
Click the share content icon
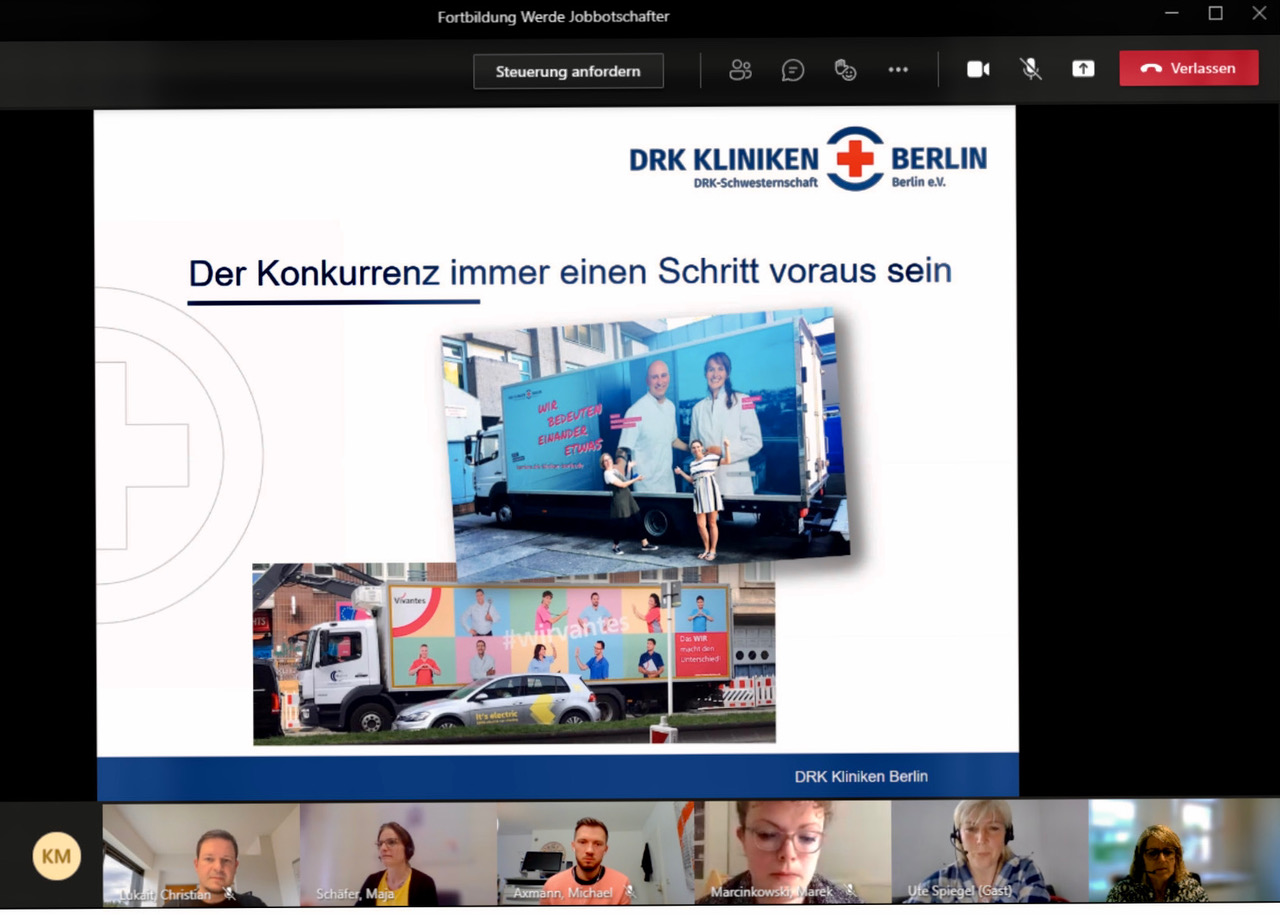pyautogui.click(x=1083, y=69)
